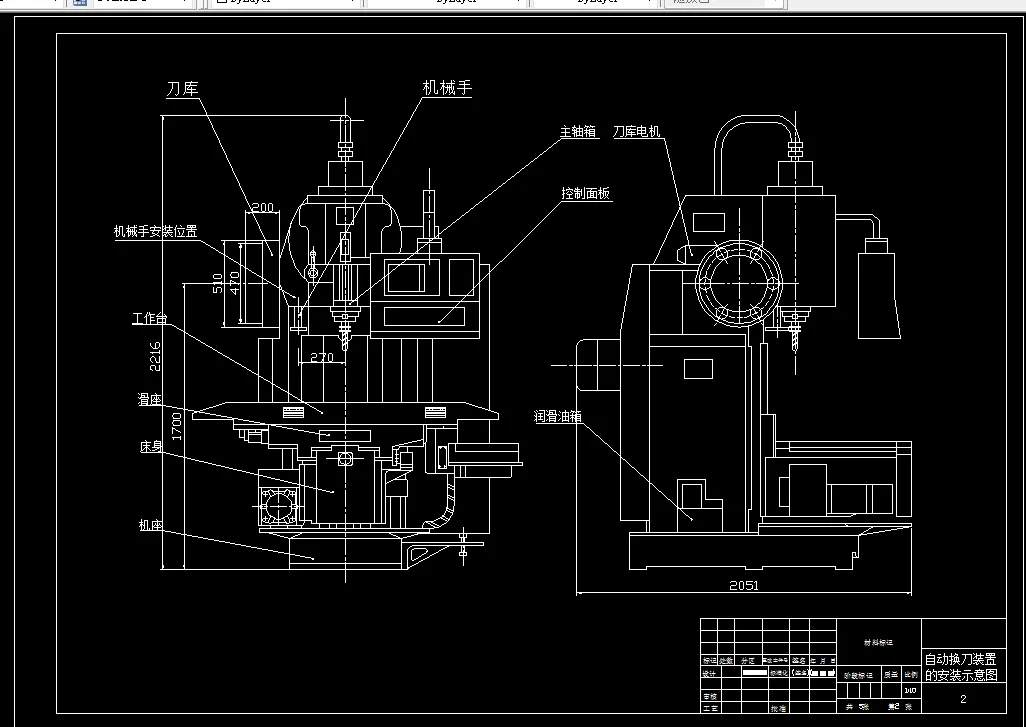Open the lineweight ByLayer dropdown
The image size is (1026, 727).
[x=648, y=4]
